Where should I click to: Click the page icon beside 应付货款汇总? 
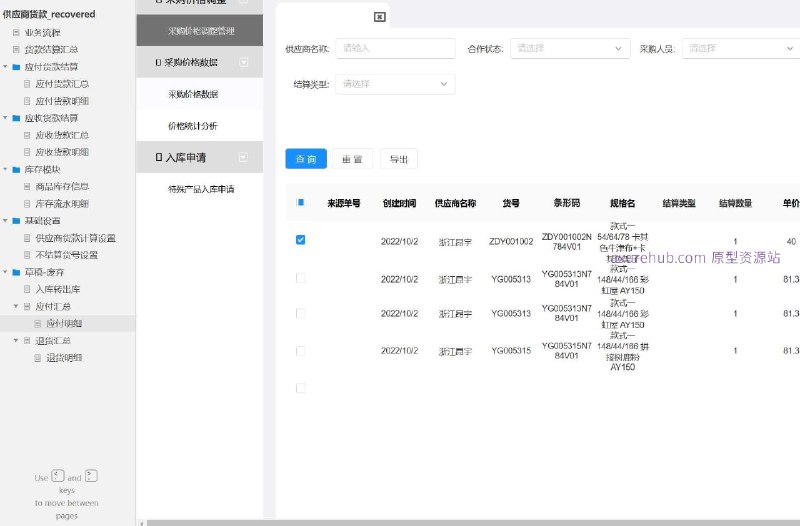coord(27,84)
